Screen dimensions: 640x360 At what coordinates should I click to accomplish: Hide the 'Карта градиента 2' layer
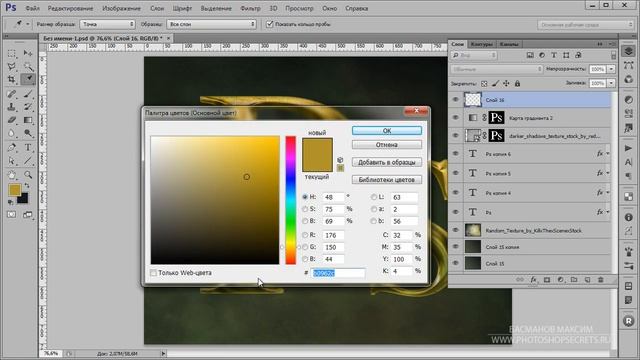456,118
